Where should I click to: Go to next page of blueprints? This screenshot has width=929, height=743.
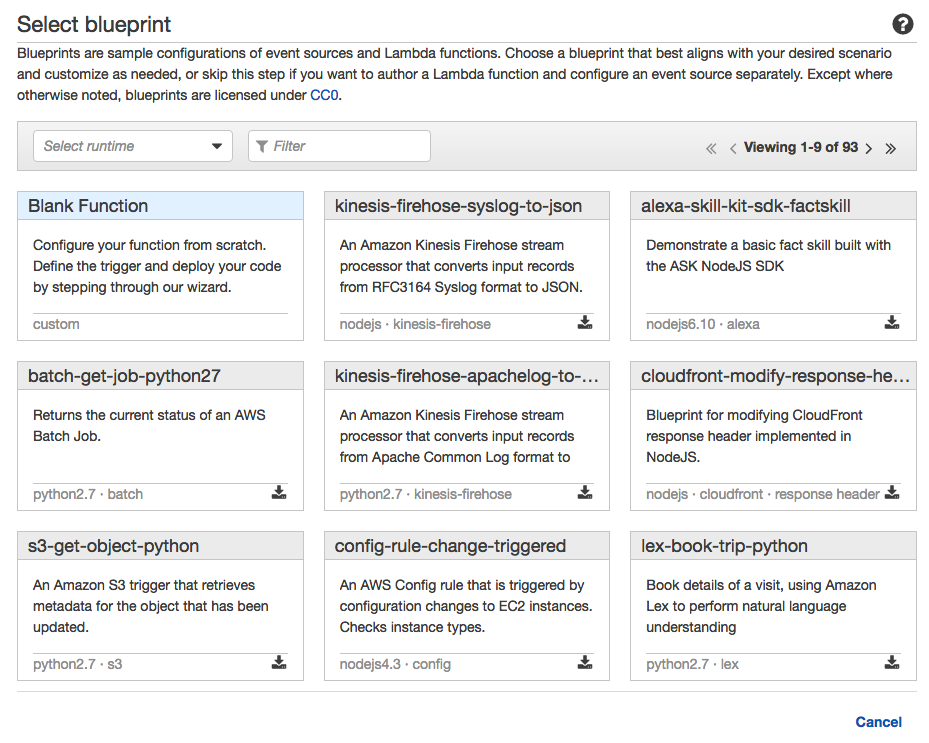tap(869, 148)
